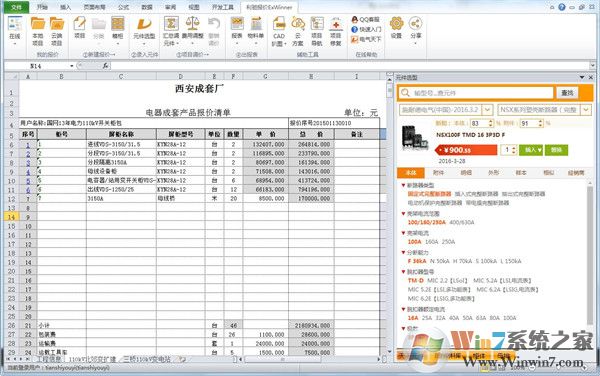Select the 25A rated current option

(x=427, y=318)
